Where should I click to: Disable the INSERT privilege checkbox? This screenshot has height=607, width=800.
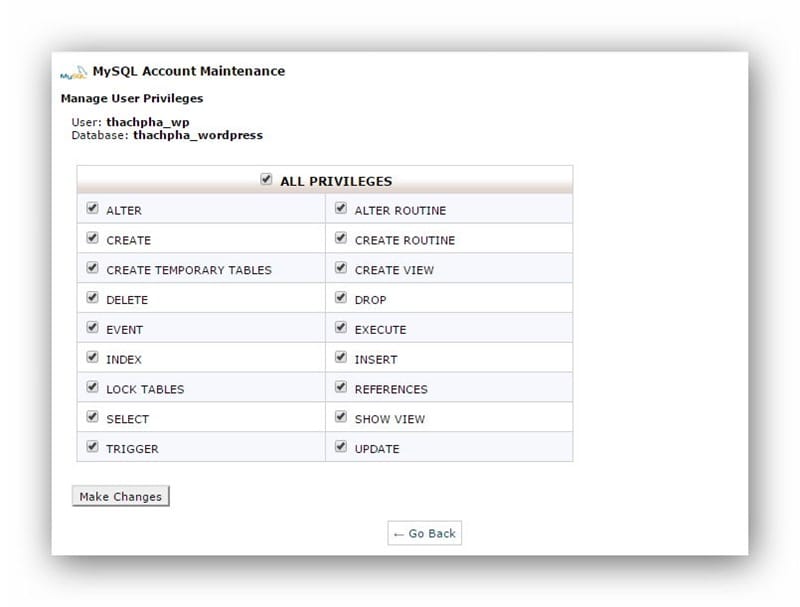click(341, 357)
